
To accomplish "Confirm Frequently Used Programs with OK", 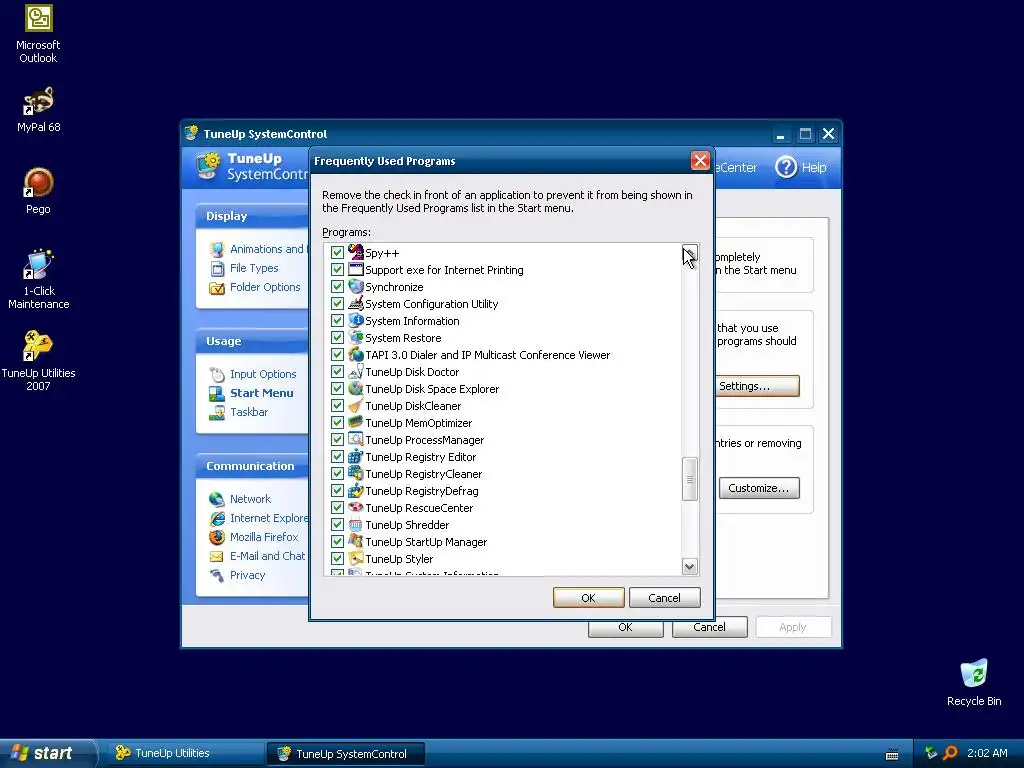I will click(x=588, y=598).
